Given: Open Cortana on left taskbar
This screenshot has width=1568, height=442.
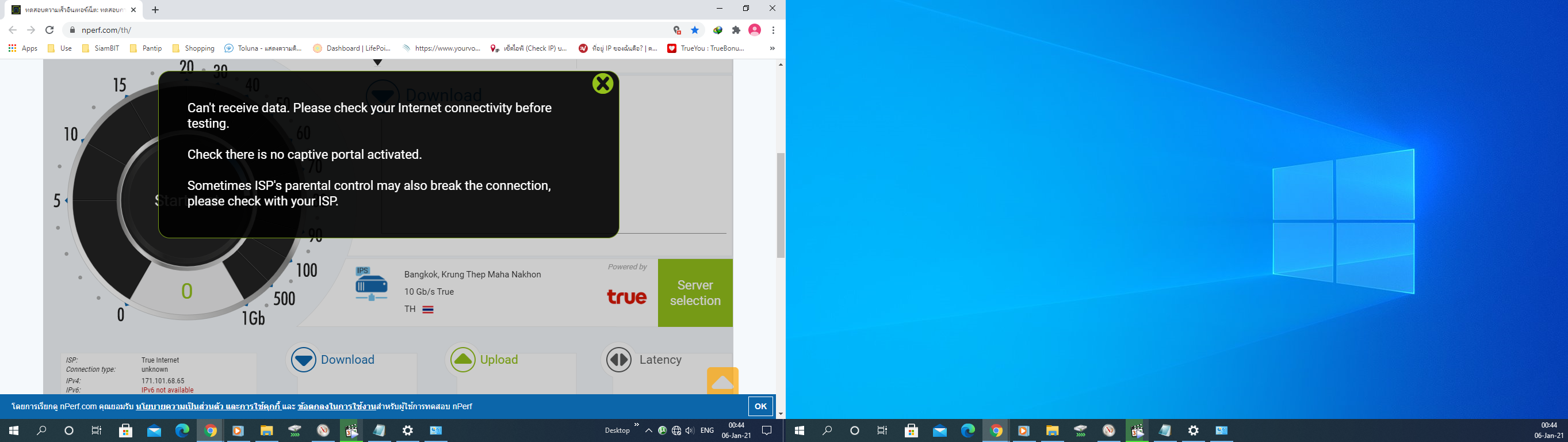Looking at the screenshot, I should pyautogui.click(x=69, y=430).
